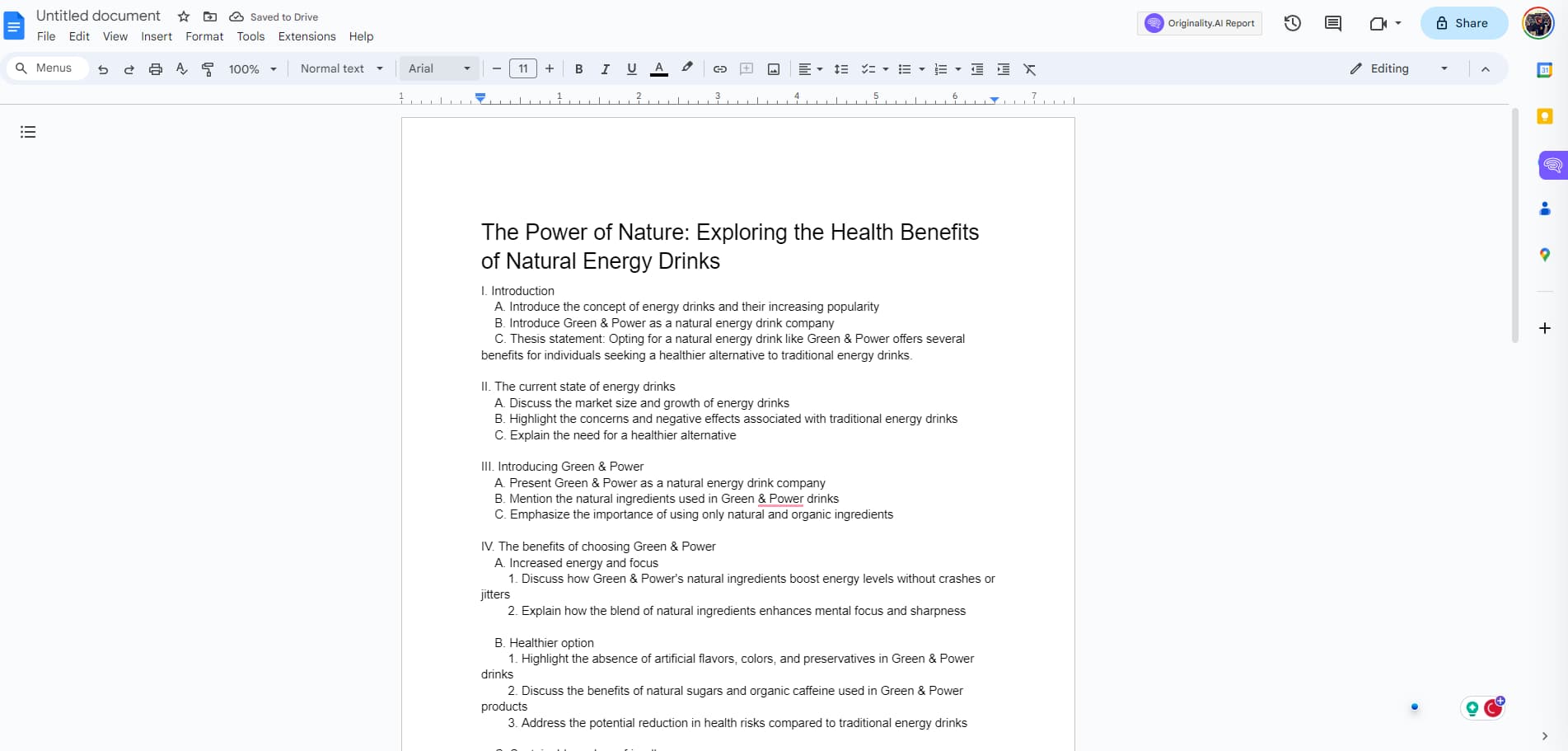The width and height of the screenshot is (1568, 751).
Task: Toggle bold formatting
Action: pos(578,68)
